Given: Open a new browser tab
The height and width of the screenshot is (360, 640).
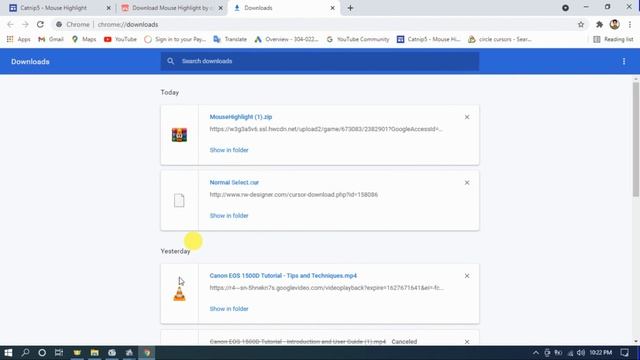Looking at the screenshot, I should pos(350,8).
